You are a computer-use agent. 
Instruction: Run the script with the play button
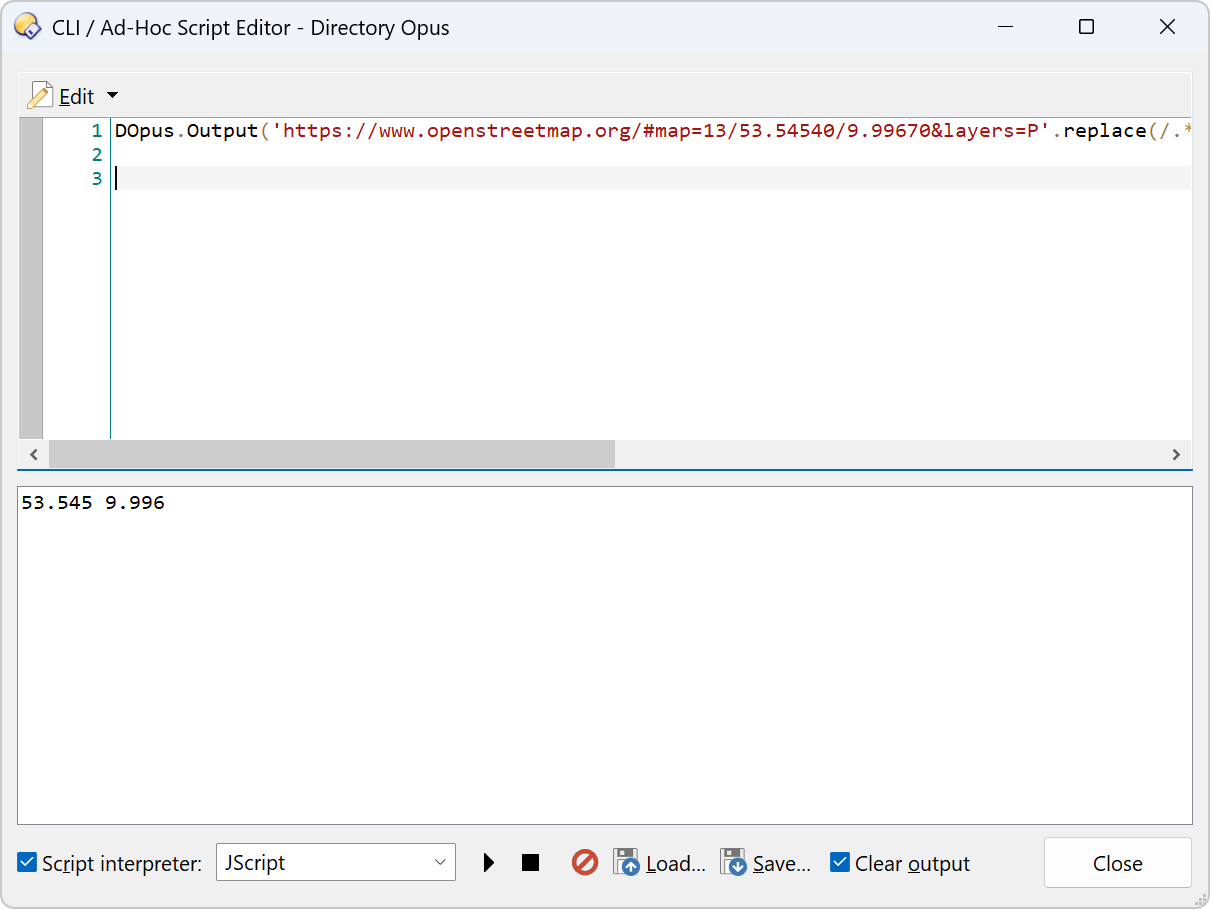click(489, 862)
